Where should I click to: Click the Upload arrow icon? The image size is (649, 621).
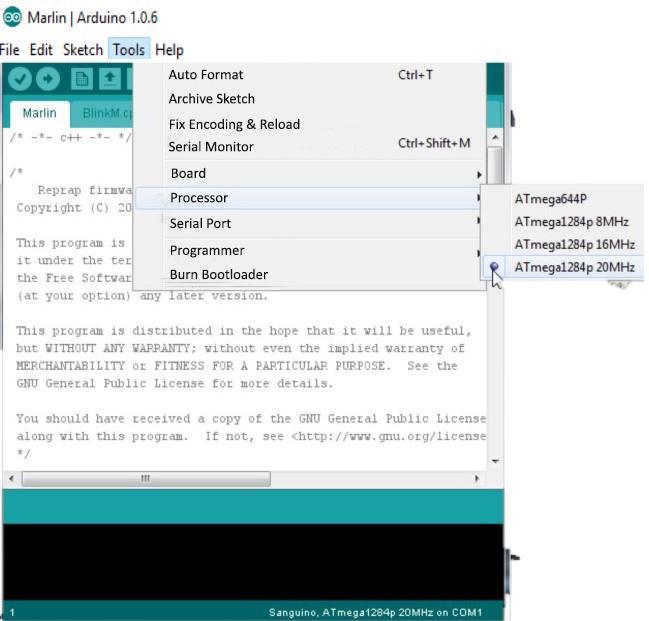pos(48,79)
